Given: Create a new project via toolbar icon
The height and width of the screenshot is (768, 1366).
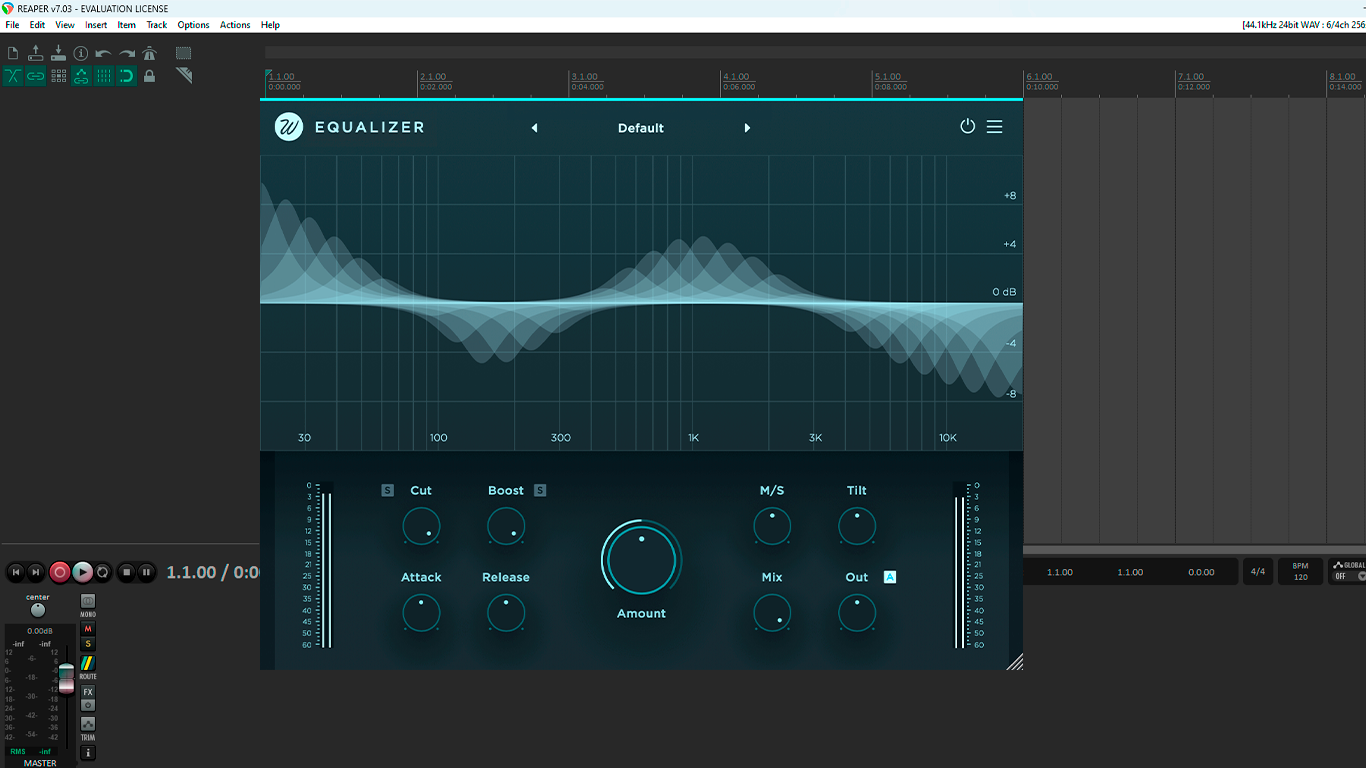Looking at the screenshot, I should click(x=13, y=53).
